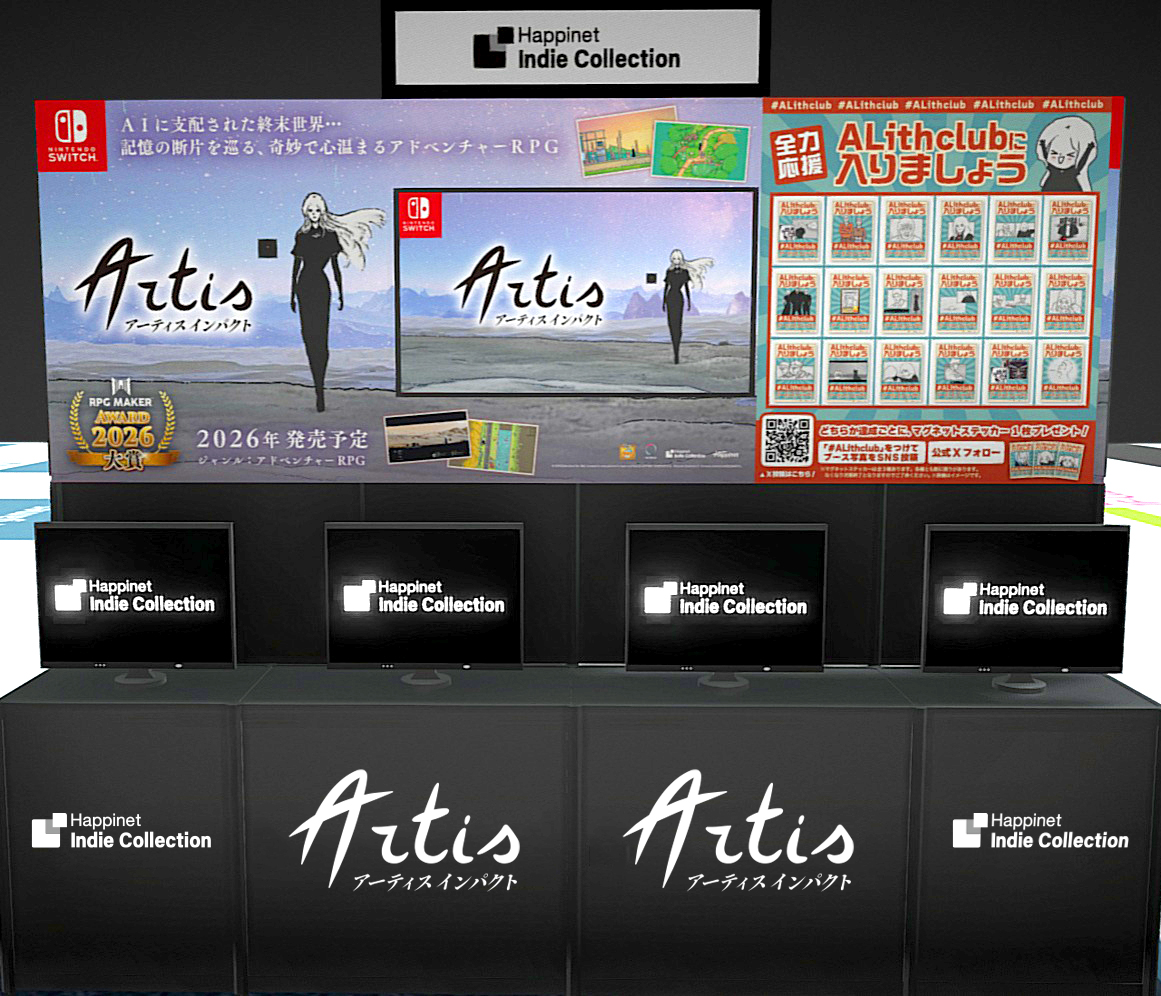Viewport: 1161px width, 996px height.
Task: Click the magnet sticker samples beside 公式Xフォロー
Action: [1045, 459]
